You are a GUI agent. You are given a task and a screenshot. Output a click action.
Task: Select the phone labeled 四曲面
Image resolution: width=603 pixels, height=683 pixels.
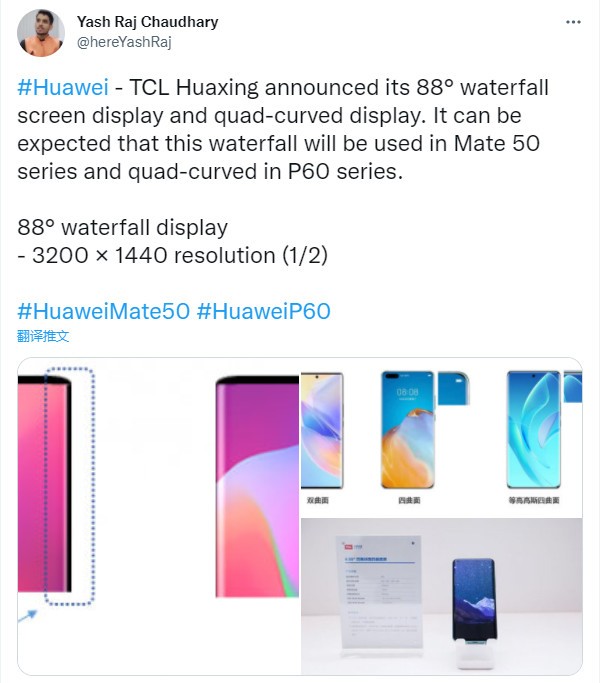pos(407,430)
